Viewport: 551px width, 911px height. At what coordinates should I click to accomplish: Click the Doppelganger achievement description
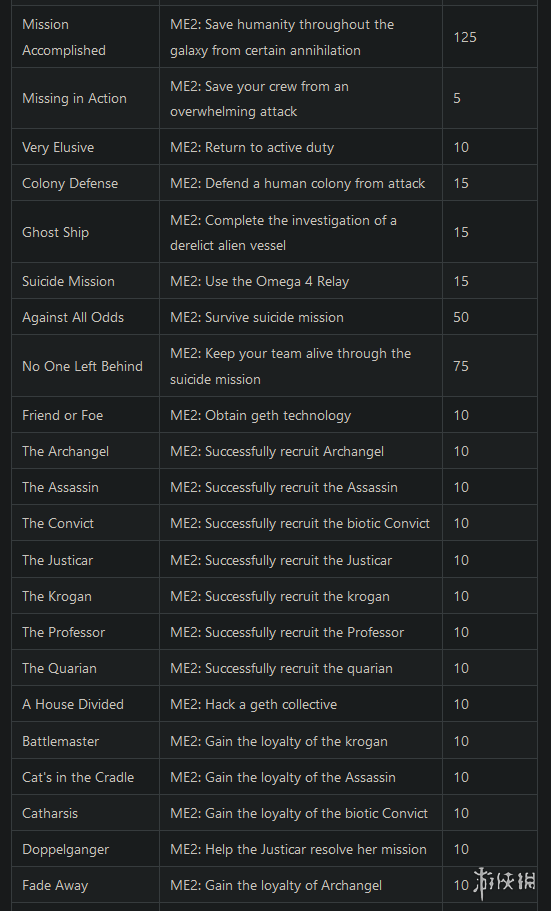[x=298, y=849]
